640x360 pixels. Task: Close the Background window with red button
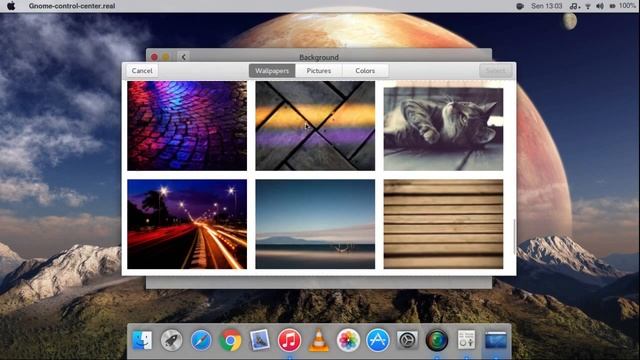154,57
